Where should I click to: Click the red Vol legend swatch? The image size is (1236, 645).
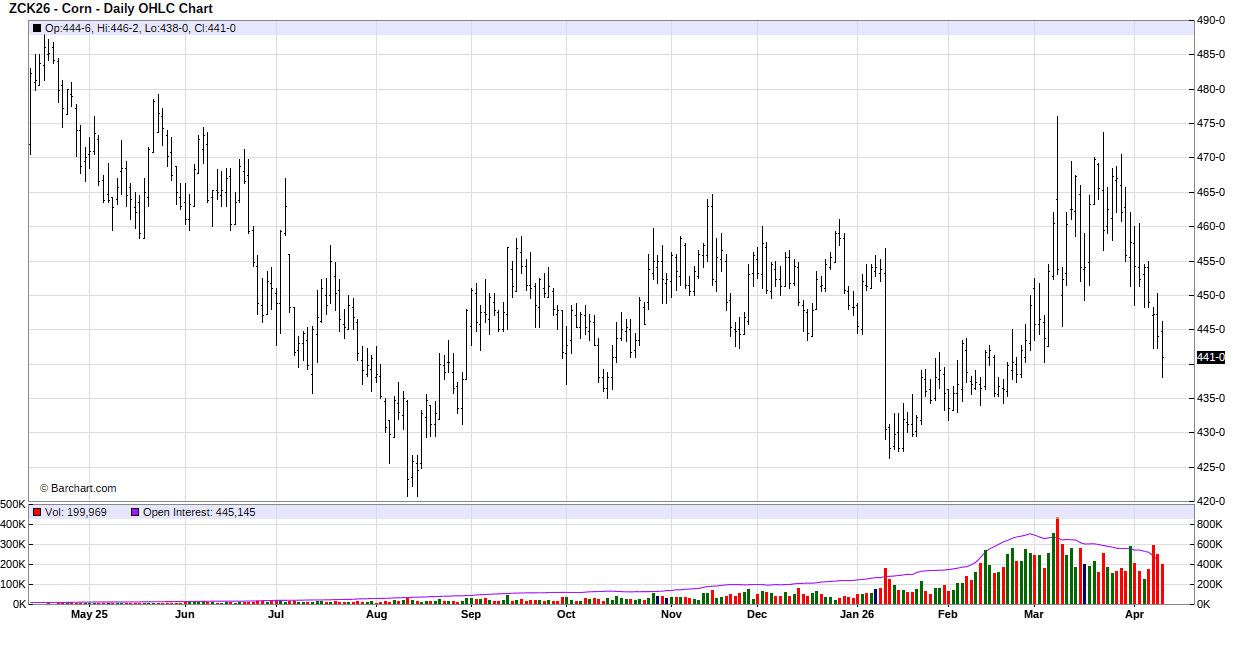click(37, 512)
